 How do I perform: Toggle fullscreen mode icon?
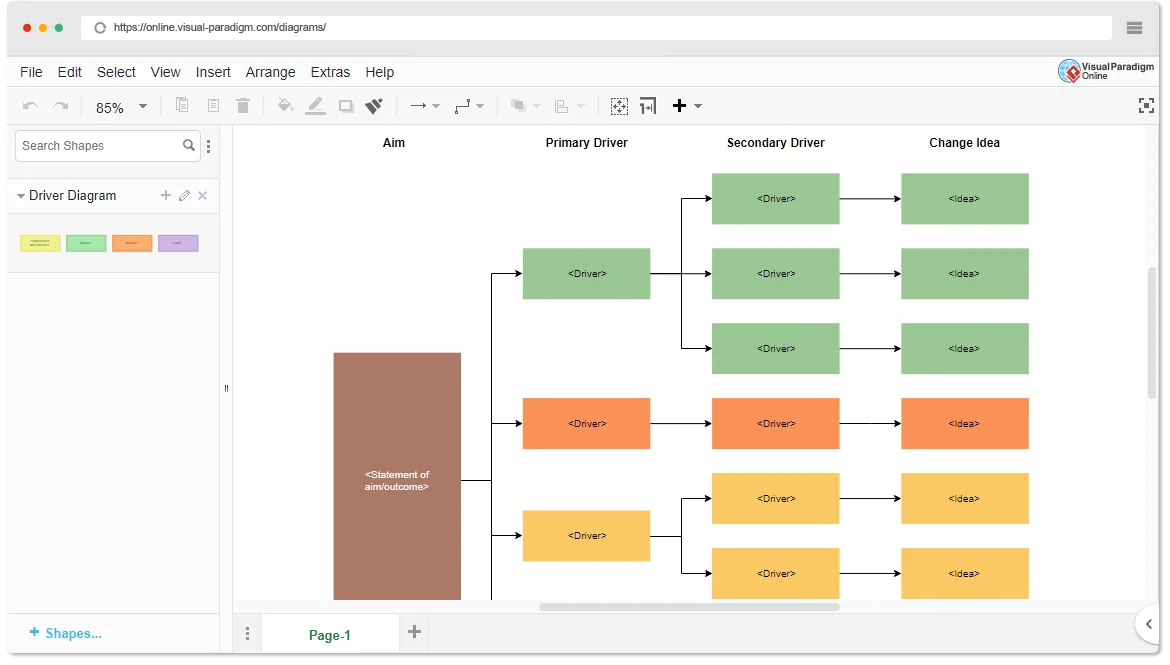click(x=1146, y=106)
